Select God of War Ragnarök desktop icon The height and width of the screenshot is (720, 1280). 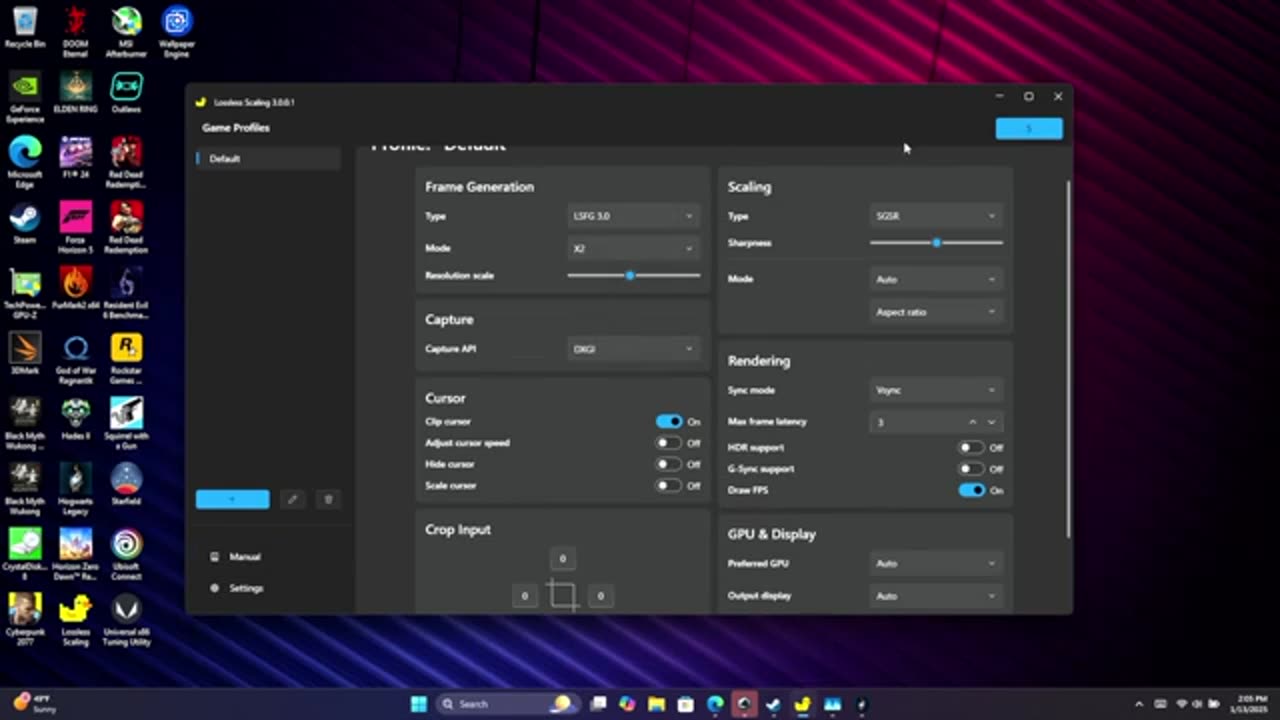point(75,358)
